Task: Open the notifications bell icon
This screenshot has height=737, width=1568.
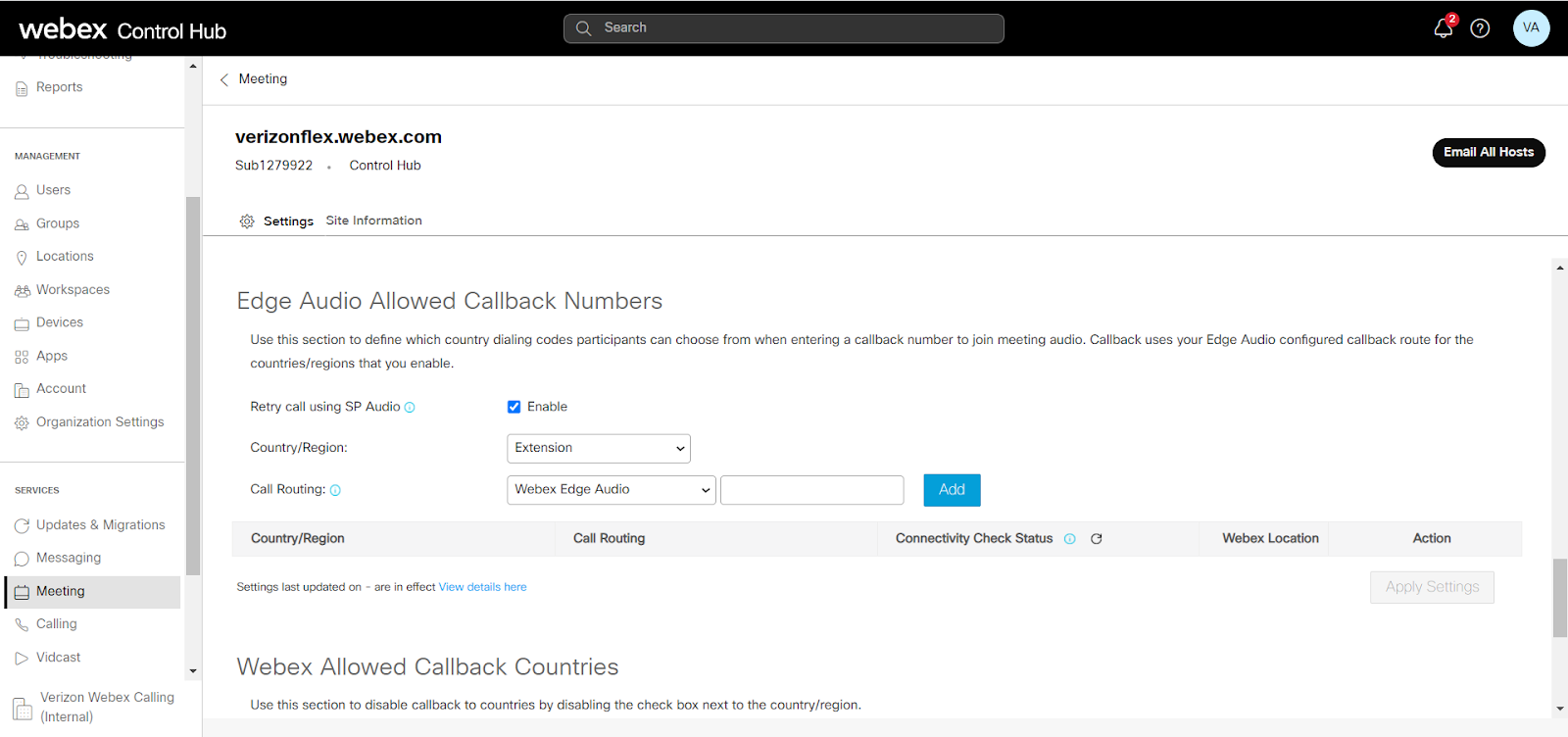Action: click(1443, 28)
